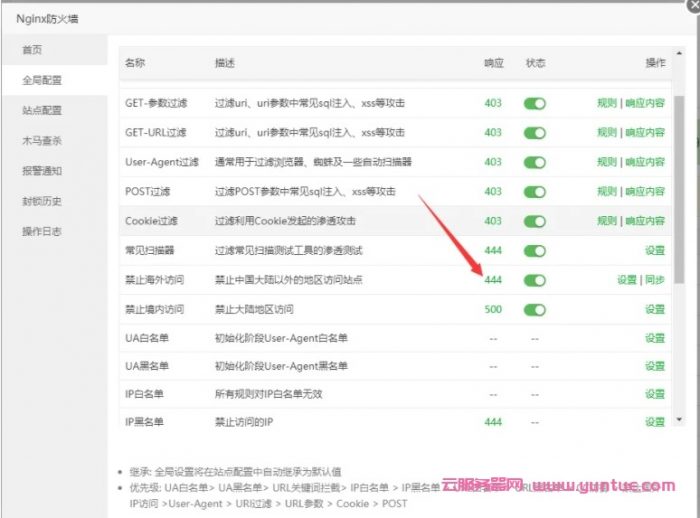Open 操作日志 menu item

[x=42, y=231]
